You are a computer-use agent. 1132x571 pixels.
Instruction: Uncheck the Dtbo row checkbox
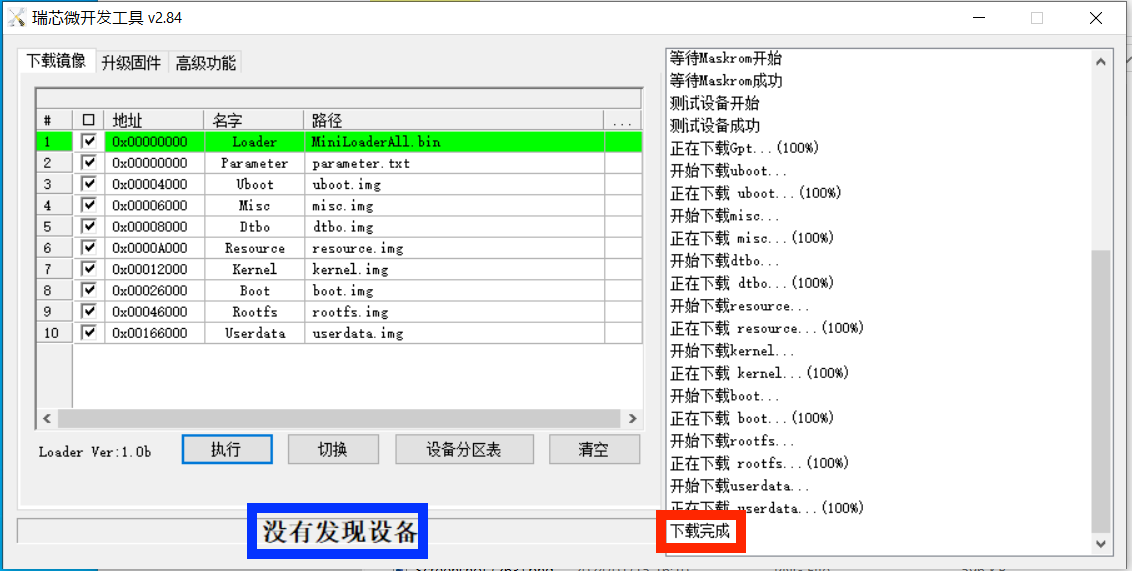(89, 227)
